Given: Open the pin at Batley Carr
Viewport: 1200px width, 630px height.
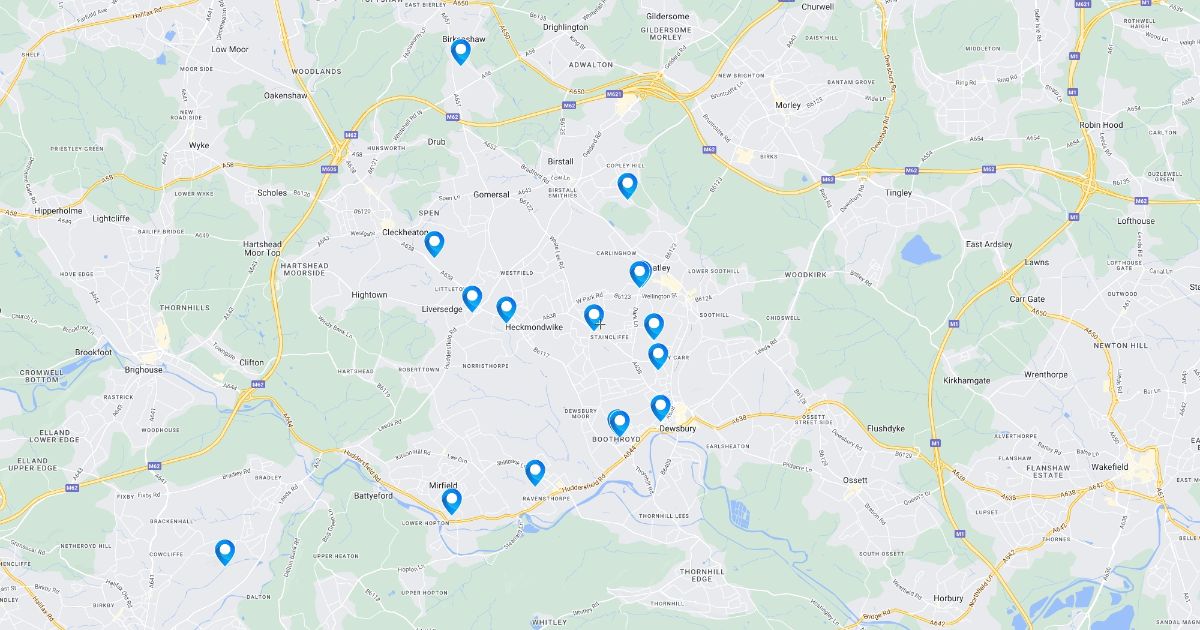Looking at the screenshot, I should click(x=658, y=356).
